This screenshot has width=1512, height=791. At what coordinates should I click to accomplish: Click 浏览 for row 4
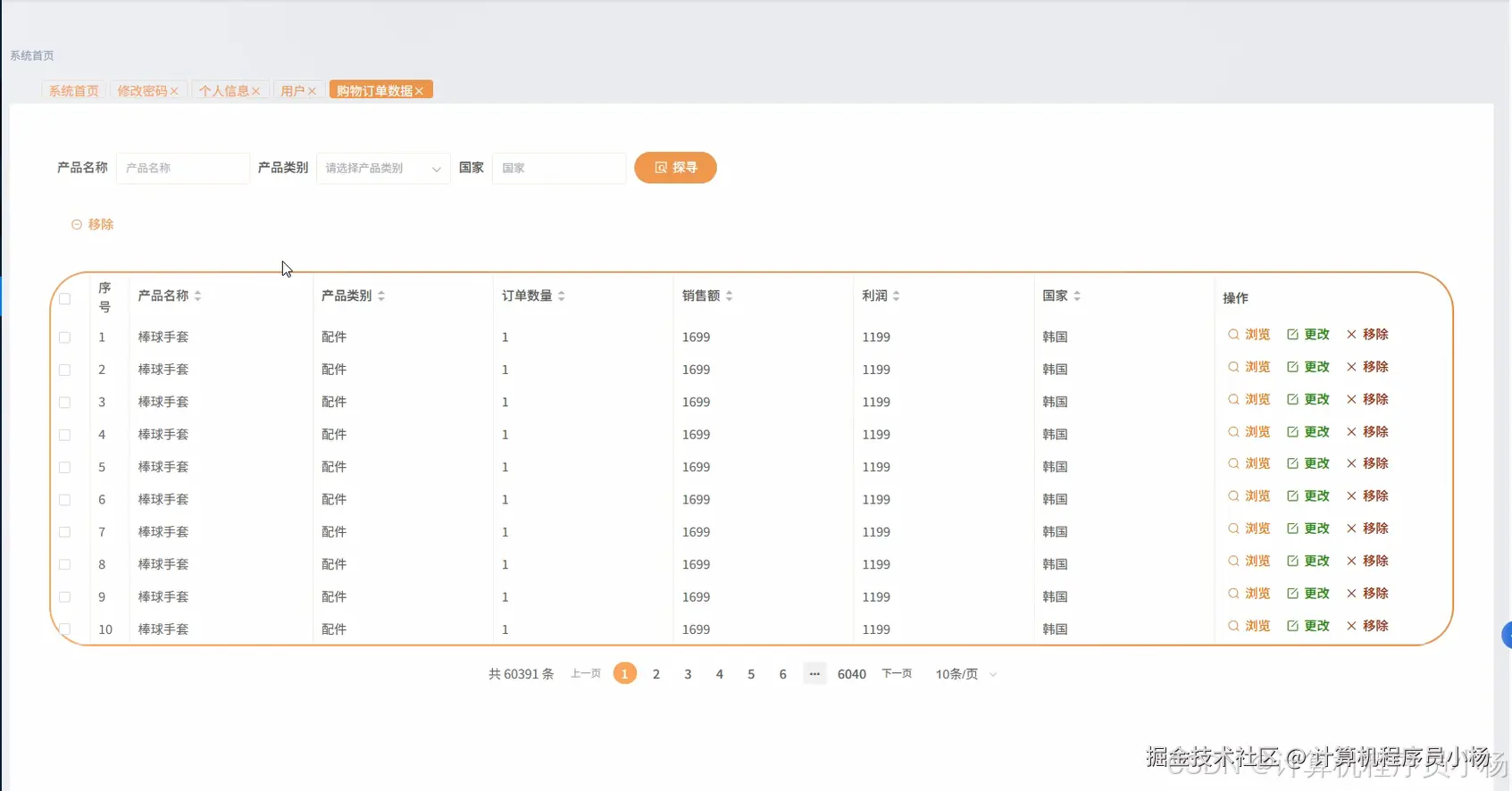[x=1249, y=431]
